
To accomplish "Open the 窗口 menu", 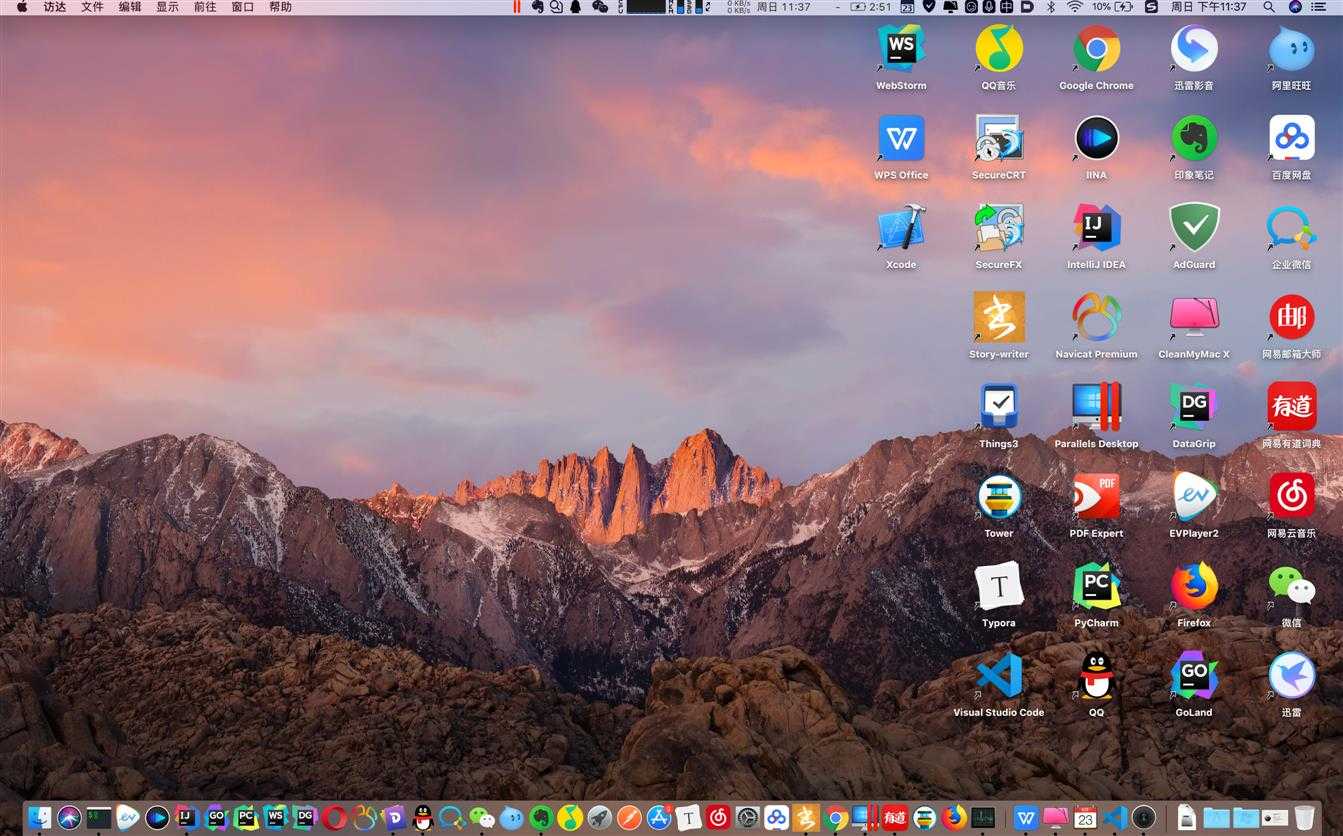I will 242,7.
